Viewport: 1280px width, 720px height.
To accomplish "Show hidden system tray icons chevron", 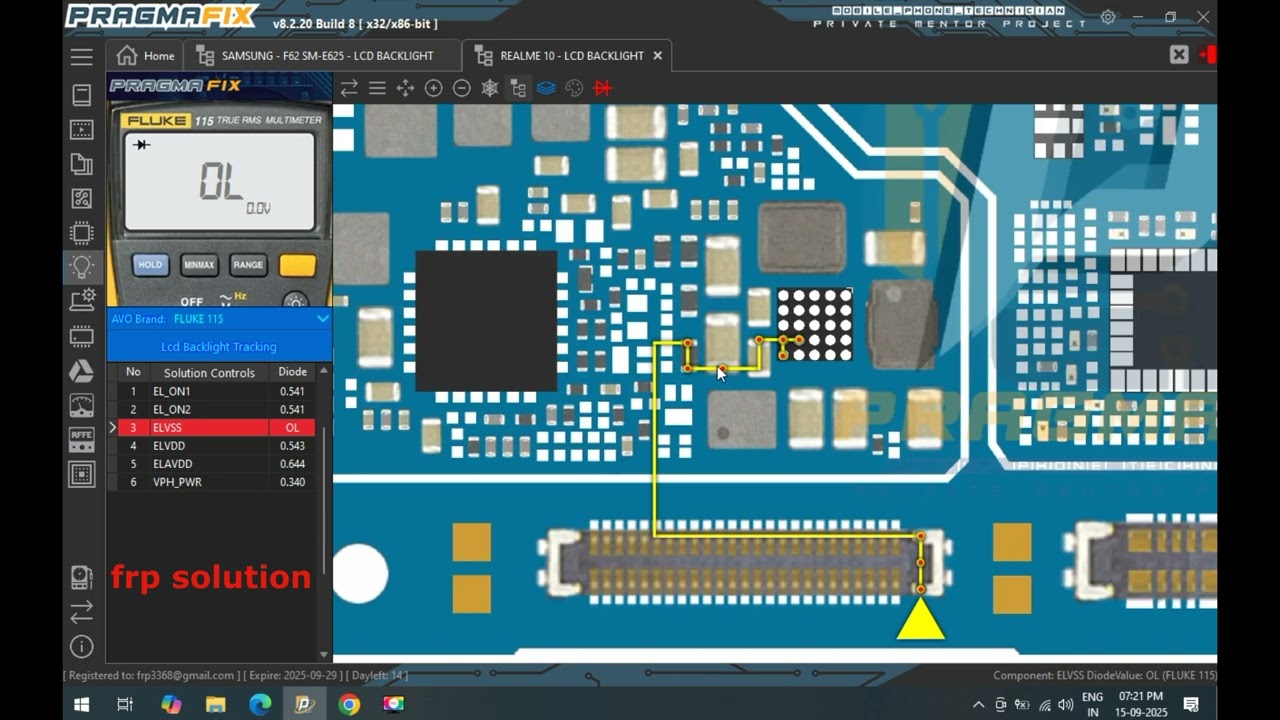I will (978, 704).
